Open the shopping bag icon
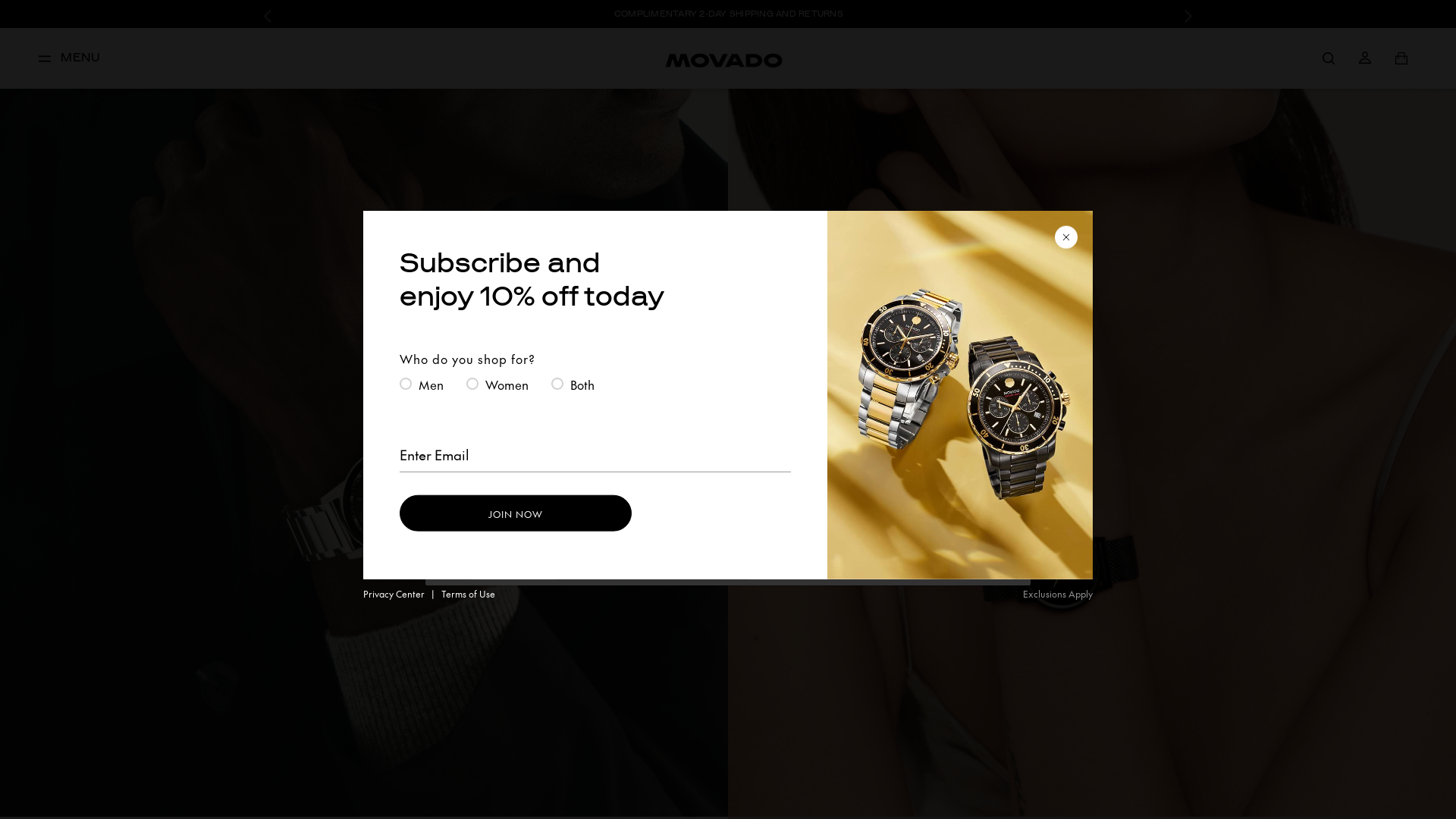Screen dimensions: 1456x819 (x=1401, y=58)
